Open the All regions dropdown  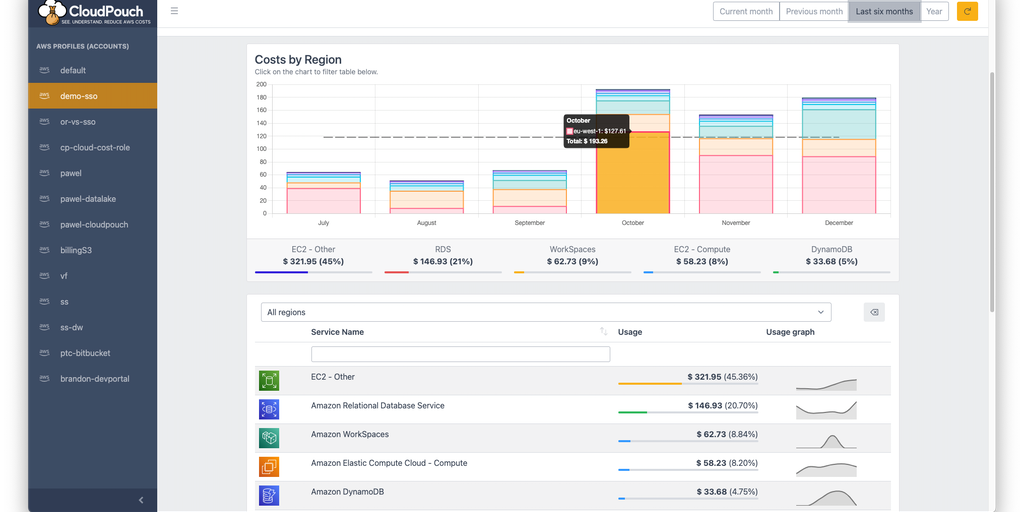(x=545, y=312)
